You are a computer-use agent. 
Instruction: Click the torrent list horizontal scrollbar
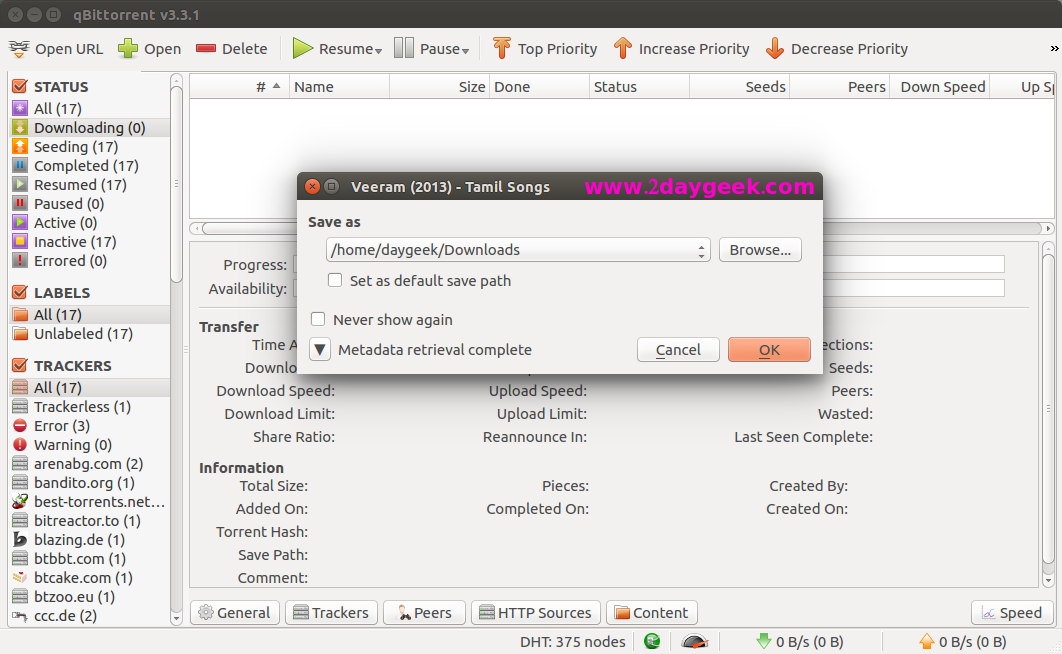[622, 228]
